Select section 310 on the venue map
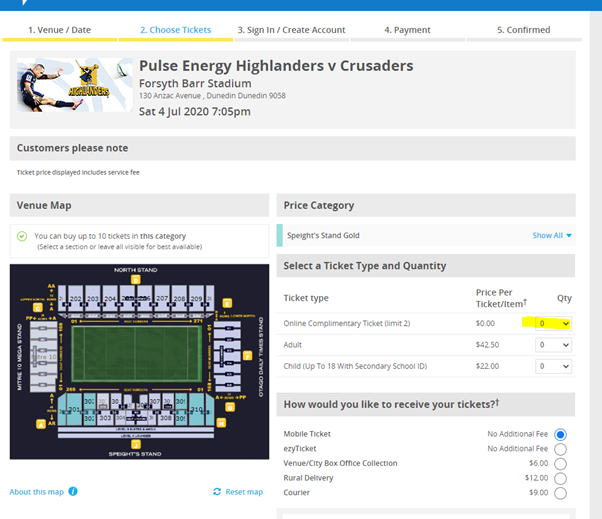This screenshot has width=602, height=519. pos(197,410)
